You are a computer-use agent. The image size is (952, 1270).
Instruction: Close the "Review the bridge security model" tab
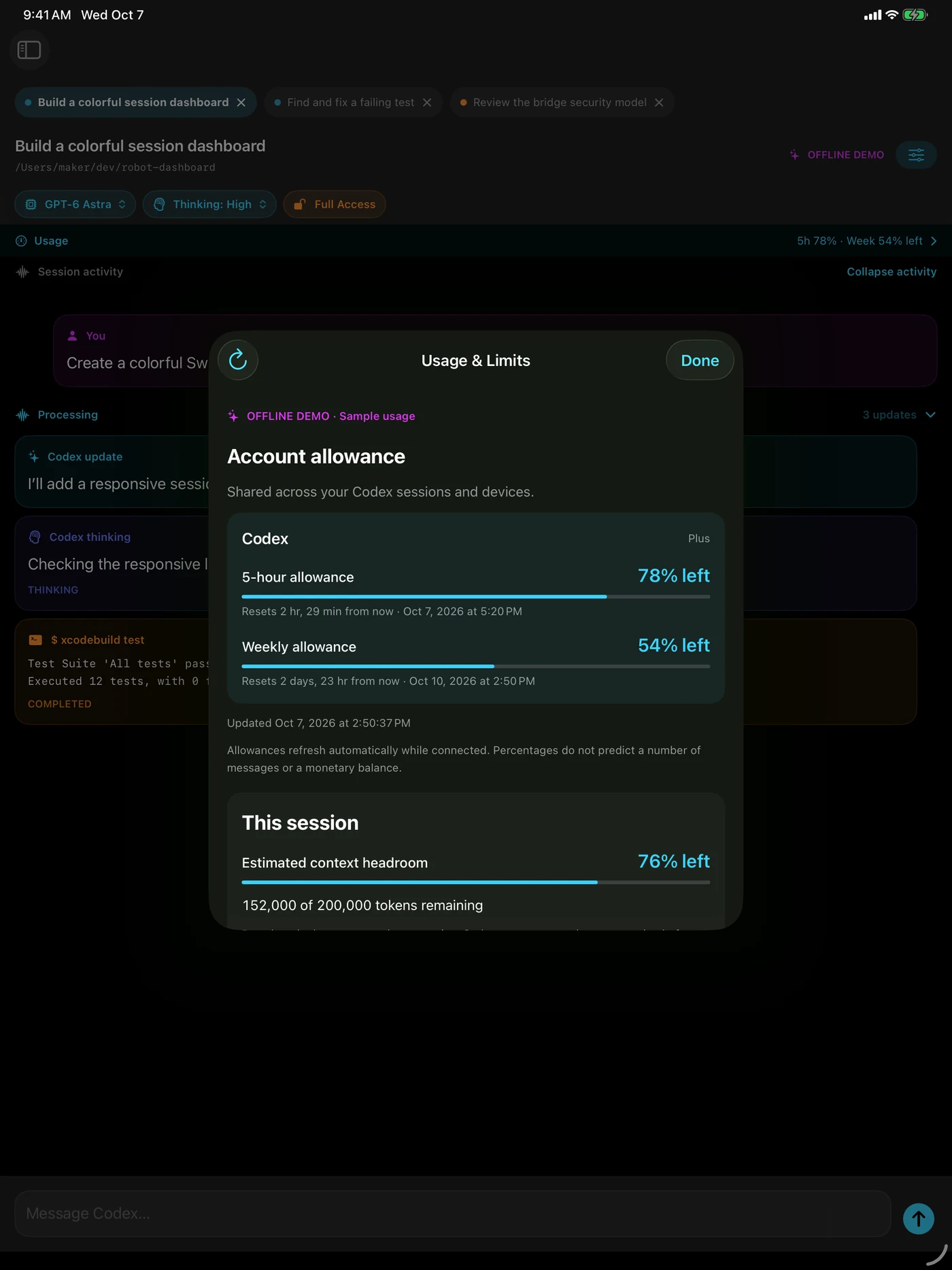659,103
